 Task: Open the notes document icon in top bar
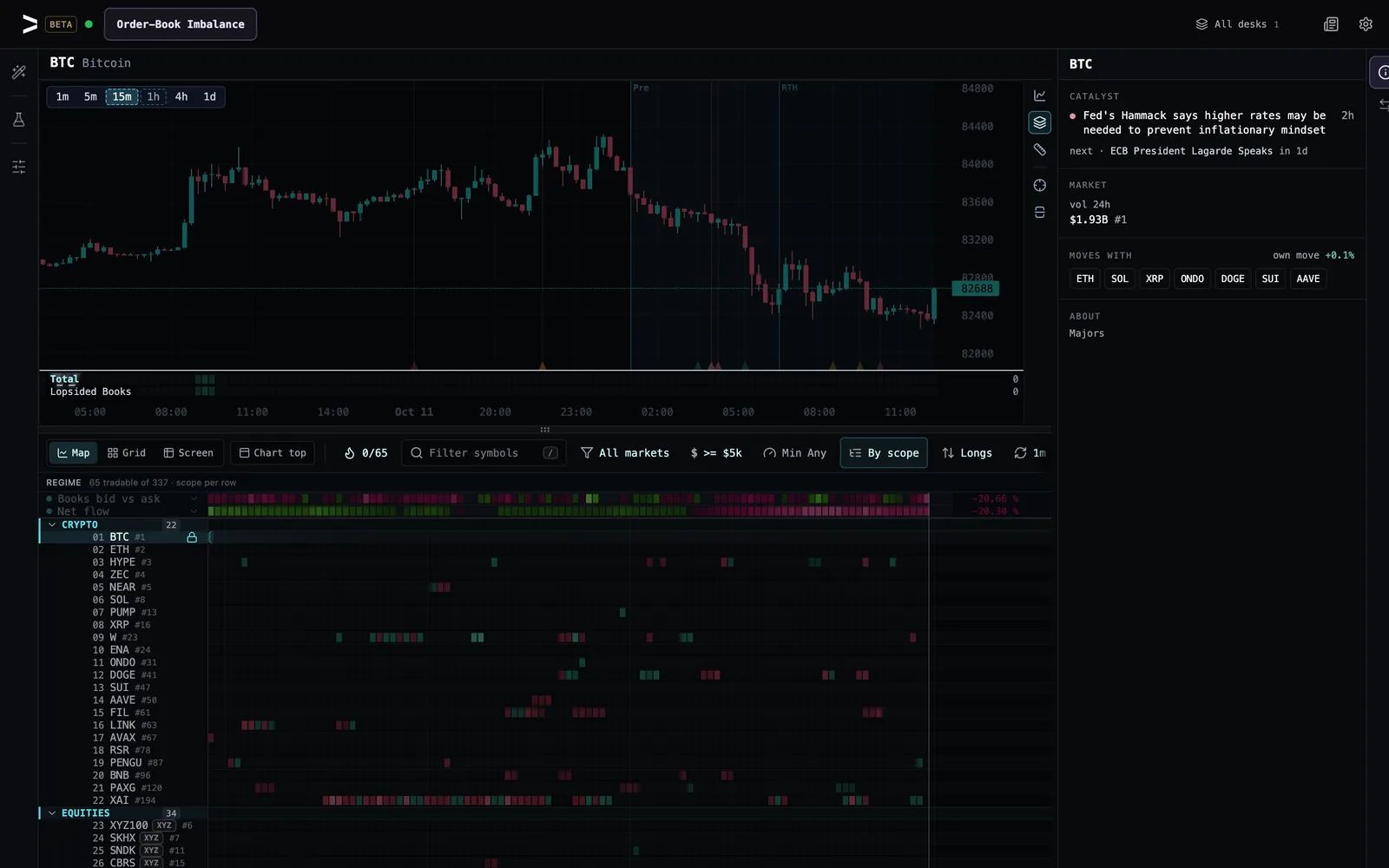click(1331, 24)
